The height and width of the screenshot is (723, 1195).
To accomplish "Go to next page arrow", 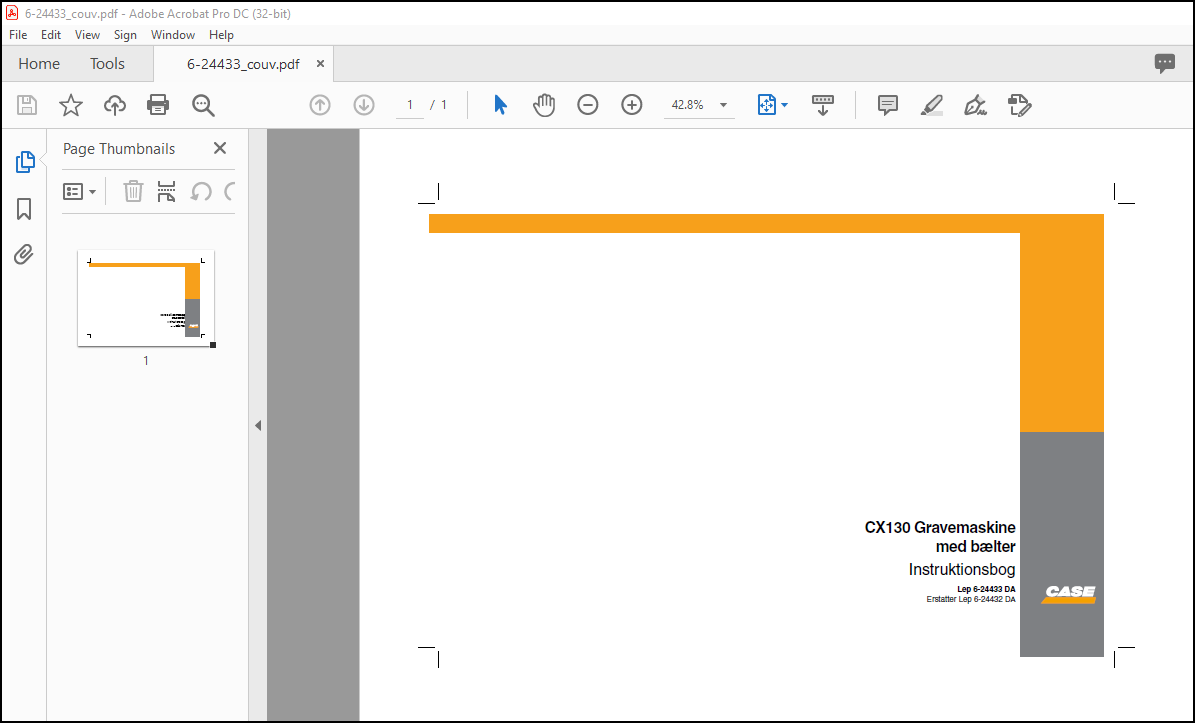I will coord(364,105).
